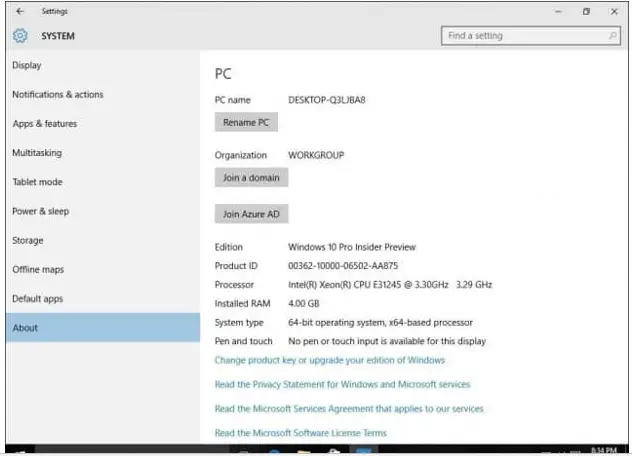Viewport: 632px width, 456px height.
Task: Click the System gear icon
Action: (20, 36)
